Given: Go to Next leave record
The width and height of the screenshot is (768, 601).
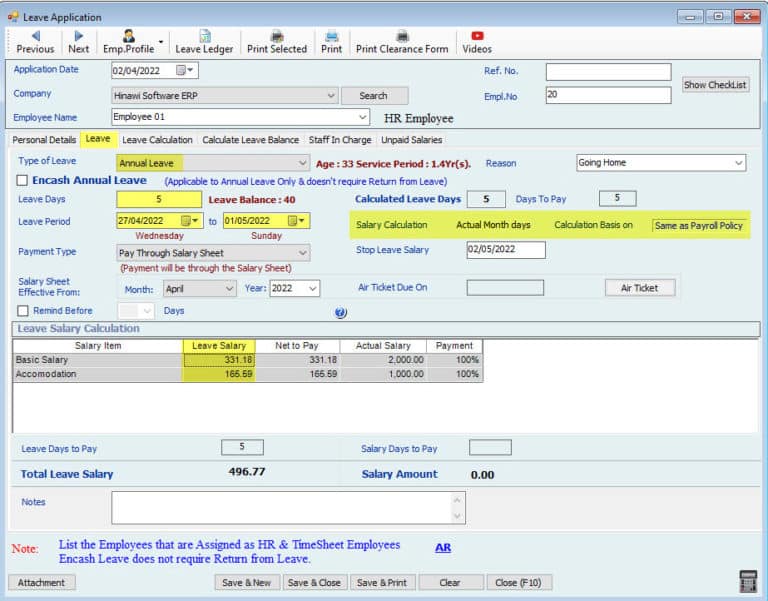Looking at the screenshot, I should tap(78, 42).
